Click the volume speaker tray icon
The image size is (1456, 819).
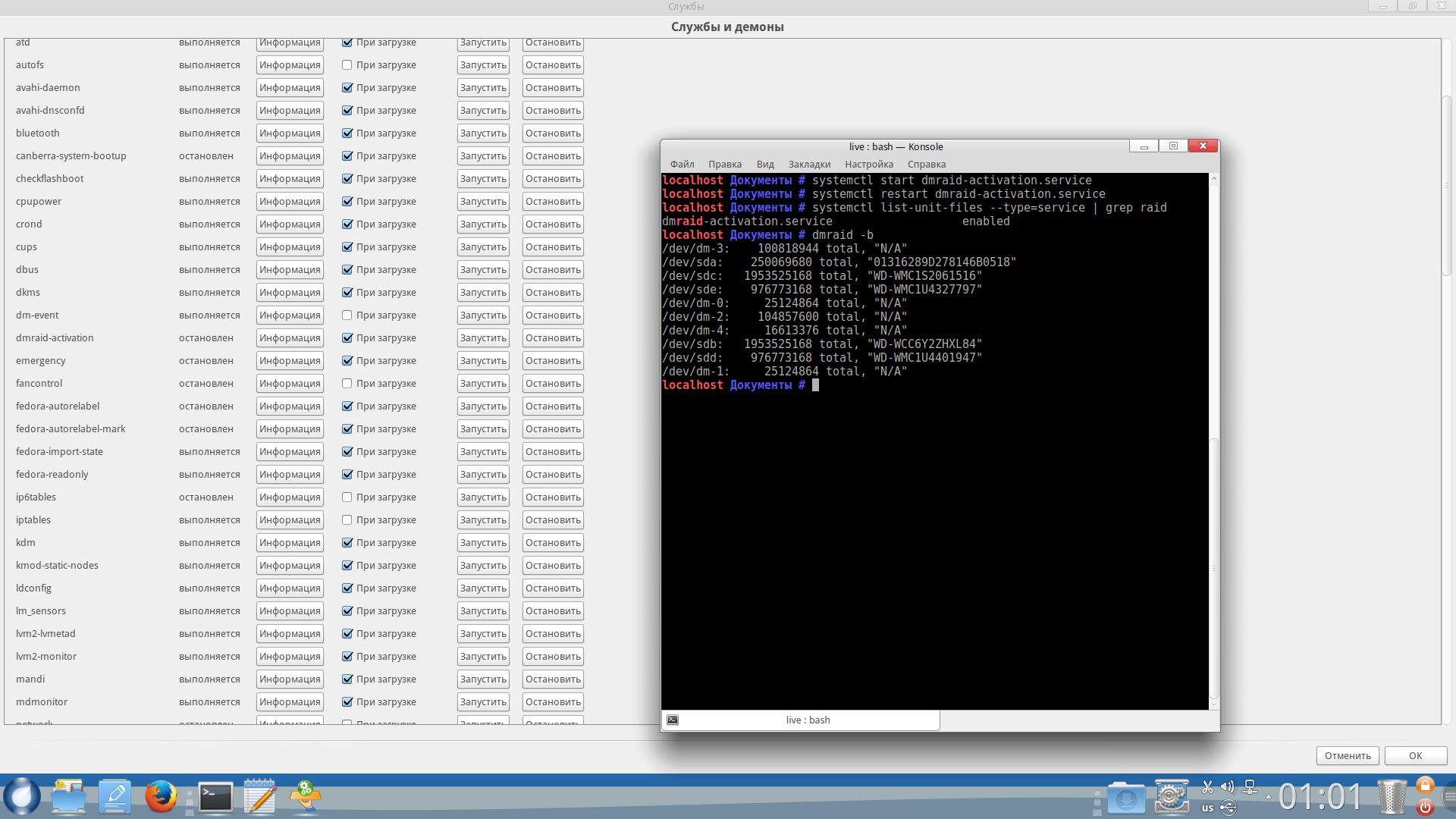[1227, 786]
